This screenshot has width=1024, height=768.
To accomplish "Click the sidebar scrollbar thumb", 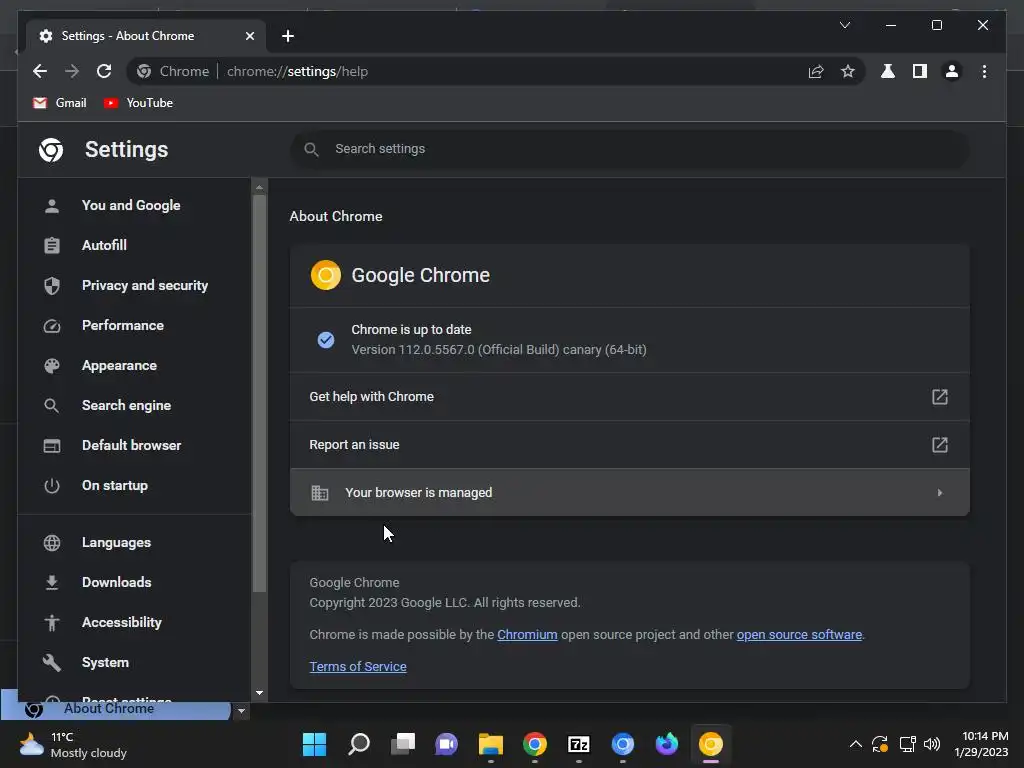I will click(x=259, y=393).
